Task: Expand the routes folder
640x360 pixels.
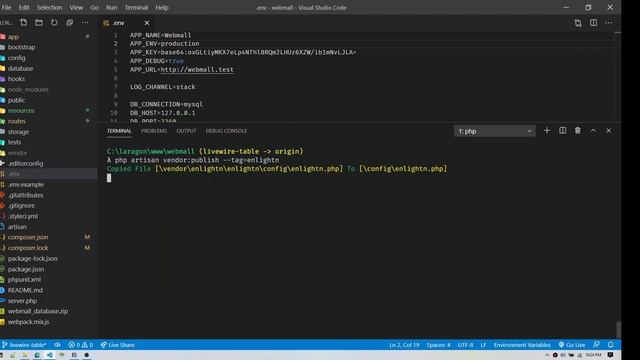Action: [48, 121]
